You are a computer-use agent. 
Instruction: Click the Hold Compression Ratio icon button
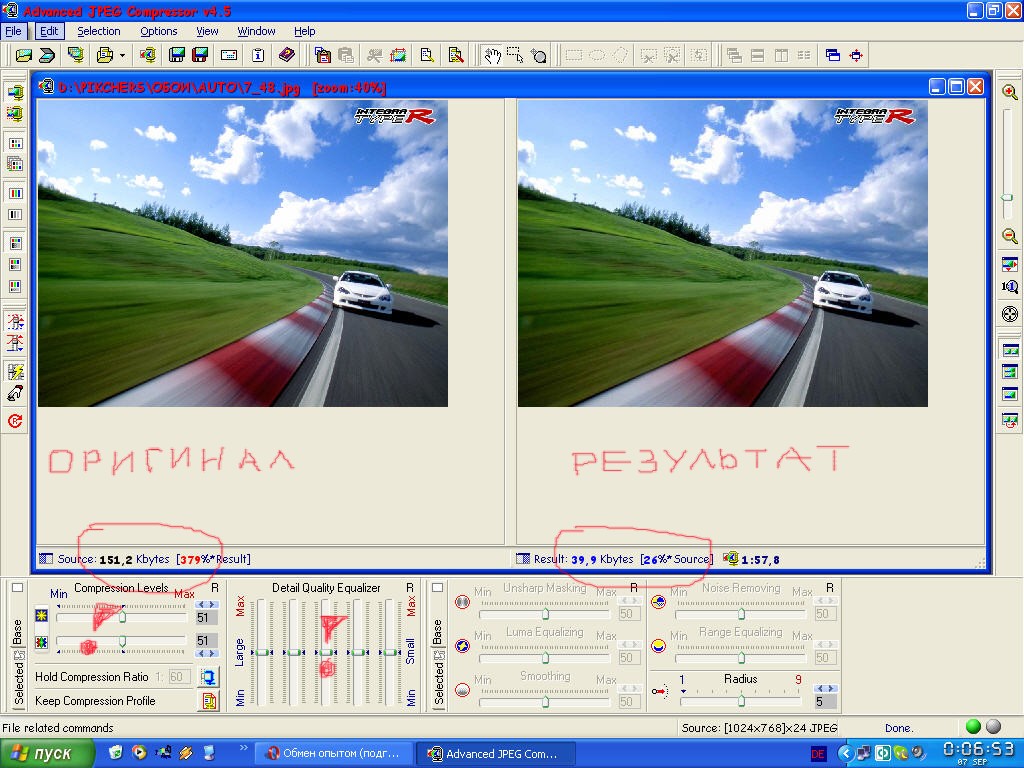click(x=209, y=677)
